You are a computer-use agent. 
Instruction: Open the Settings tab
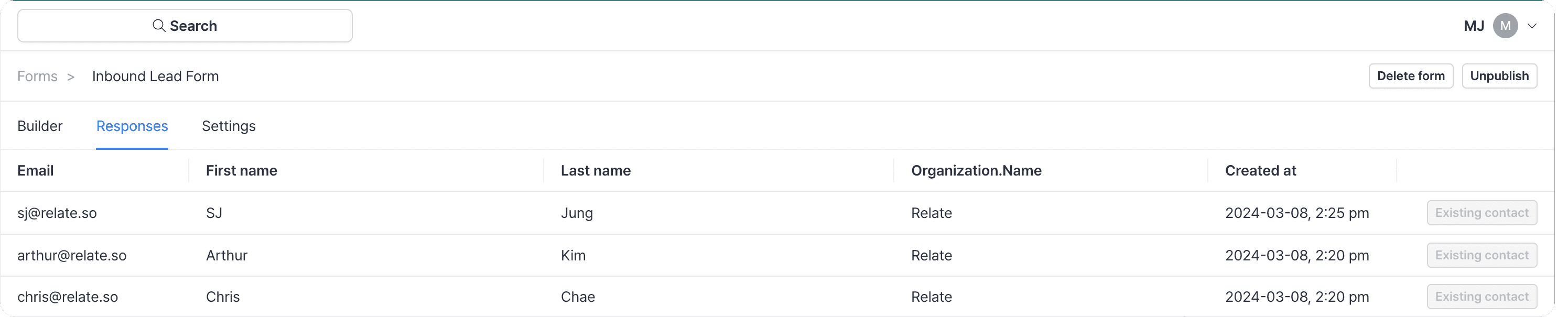[x=229, y=126]
